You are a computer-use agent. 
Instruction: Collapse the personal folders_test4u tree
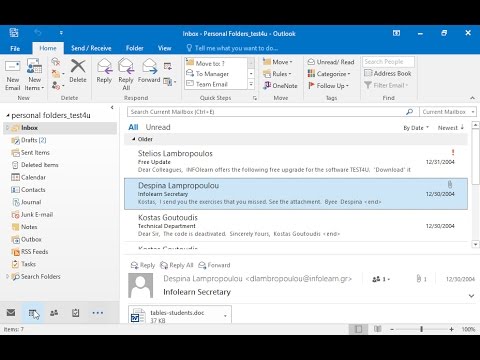[8, 115]
